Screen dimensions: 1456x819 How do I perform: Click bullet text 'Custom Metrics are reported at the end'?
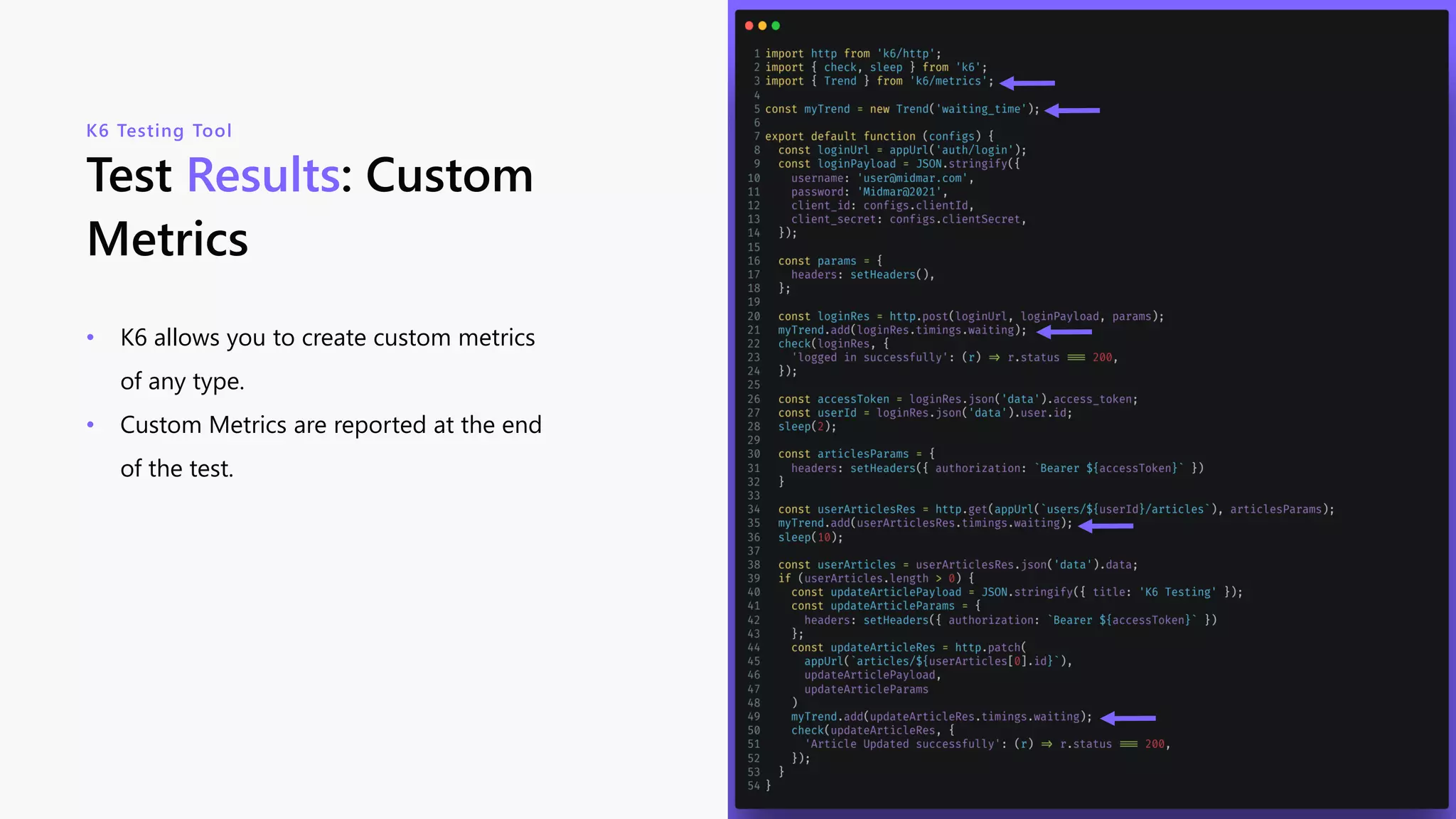tap(331, 425)
